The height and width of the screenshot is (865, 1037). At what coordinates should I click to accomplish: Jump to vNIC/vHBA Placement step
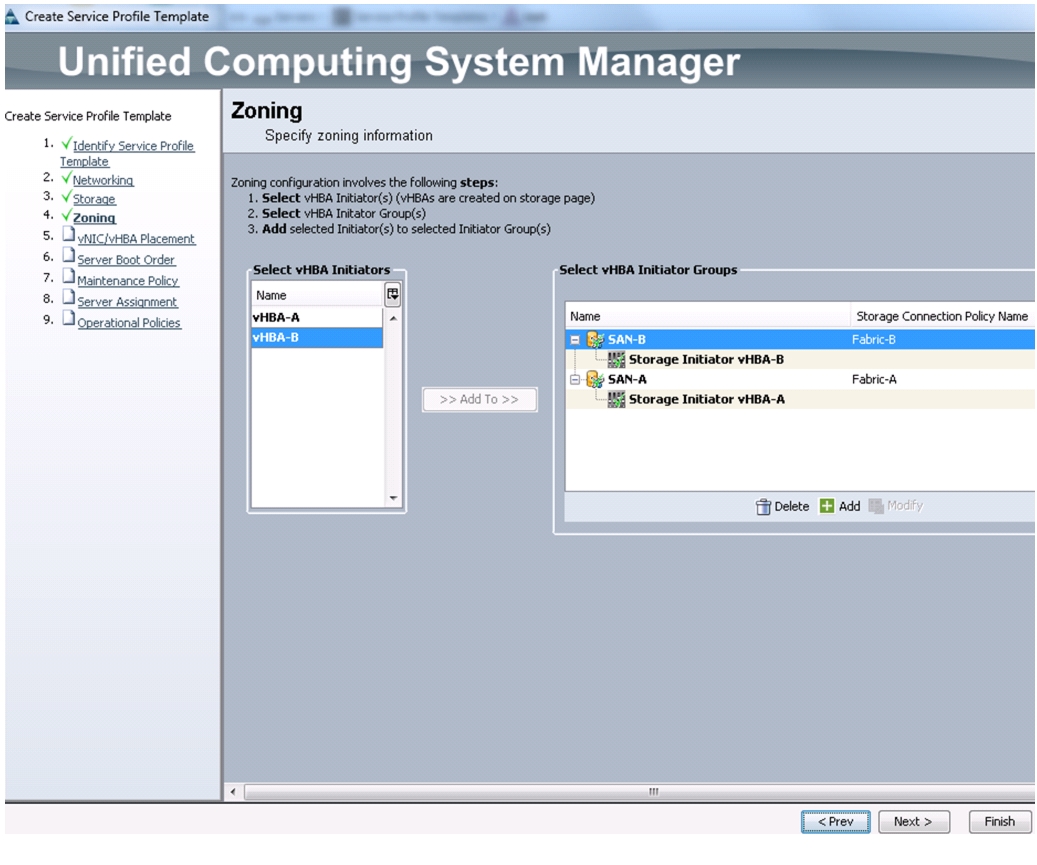click(136, 239)
